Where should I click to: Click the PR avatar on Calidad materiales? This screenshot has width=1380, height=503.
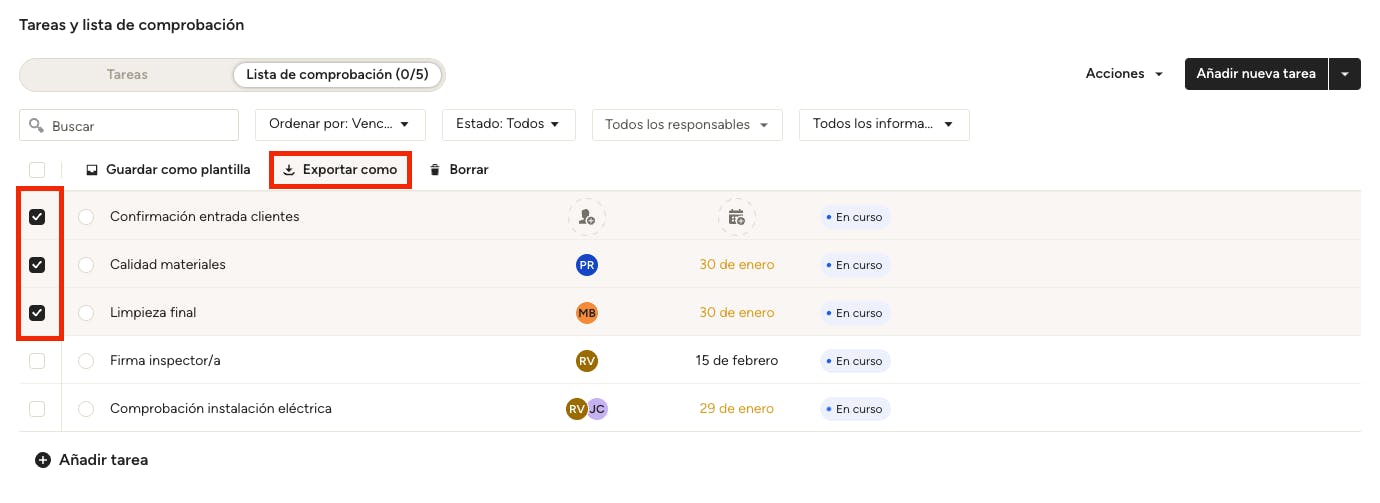pyautogui.click(x=587, y=265)
